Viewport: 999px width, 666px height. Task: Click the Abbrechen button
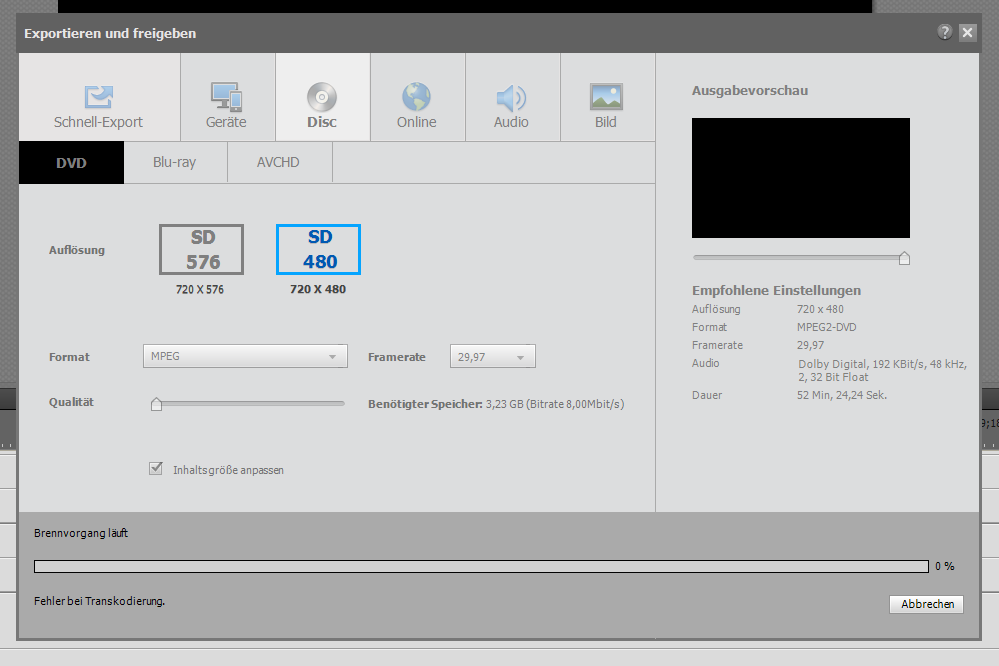click(926, 604)
